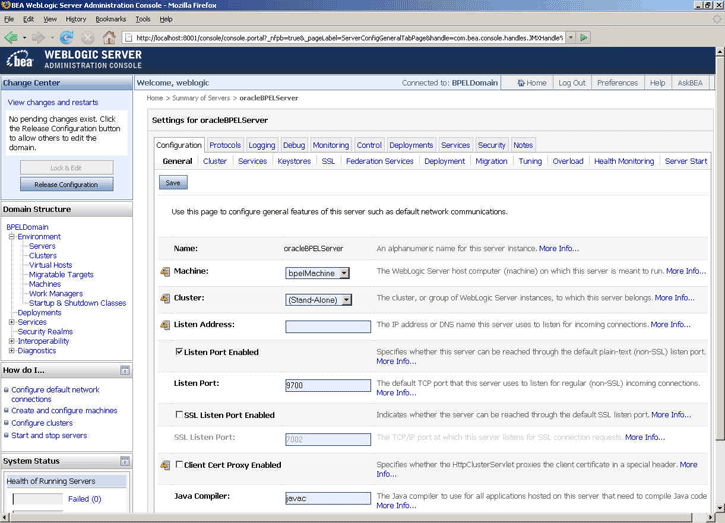725x523 pixels.
Task: Open the Bookmarks menu
Action: pyautogui.click(x=111, y=19)
